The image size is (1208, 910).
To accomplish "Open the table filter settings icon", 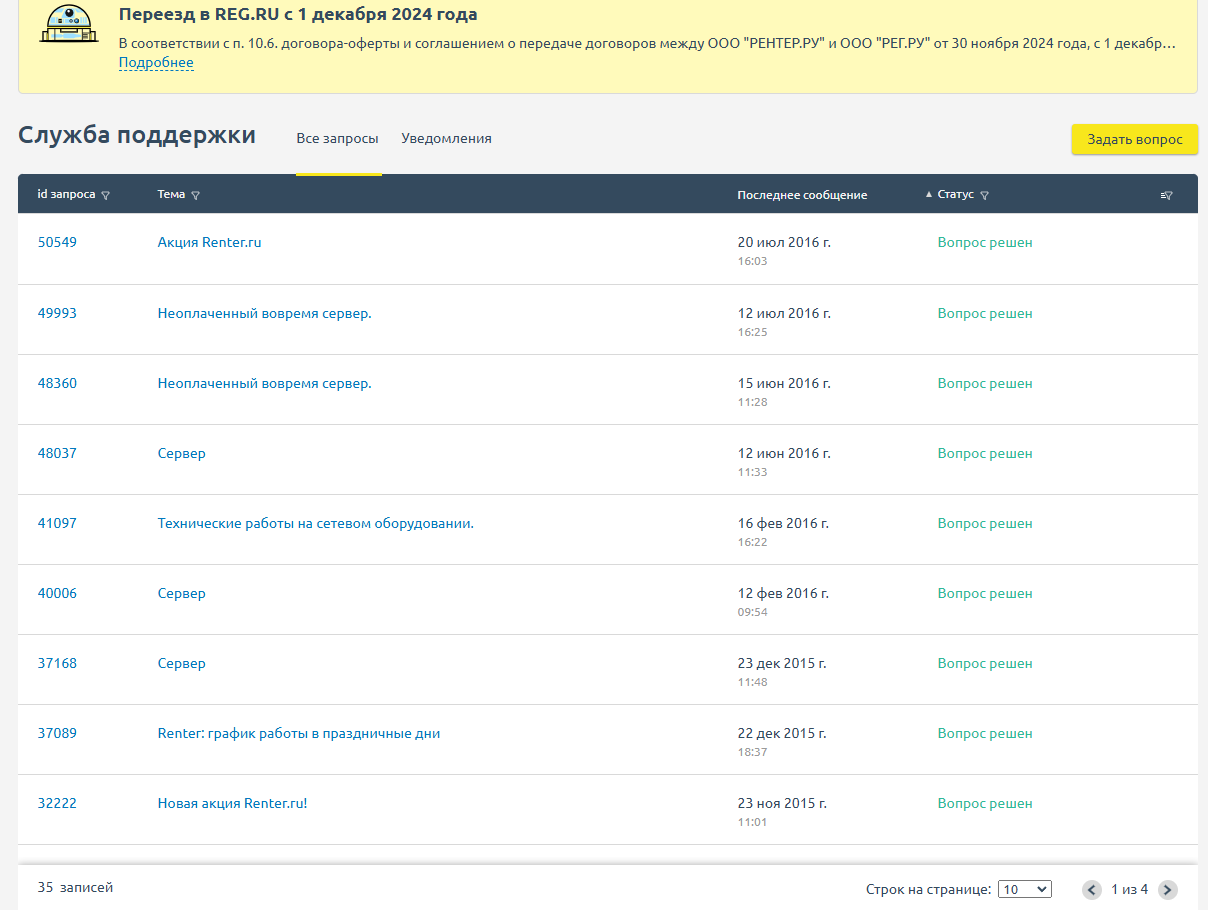I will (x=1166, y=196).
